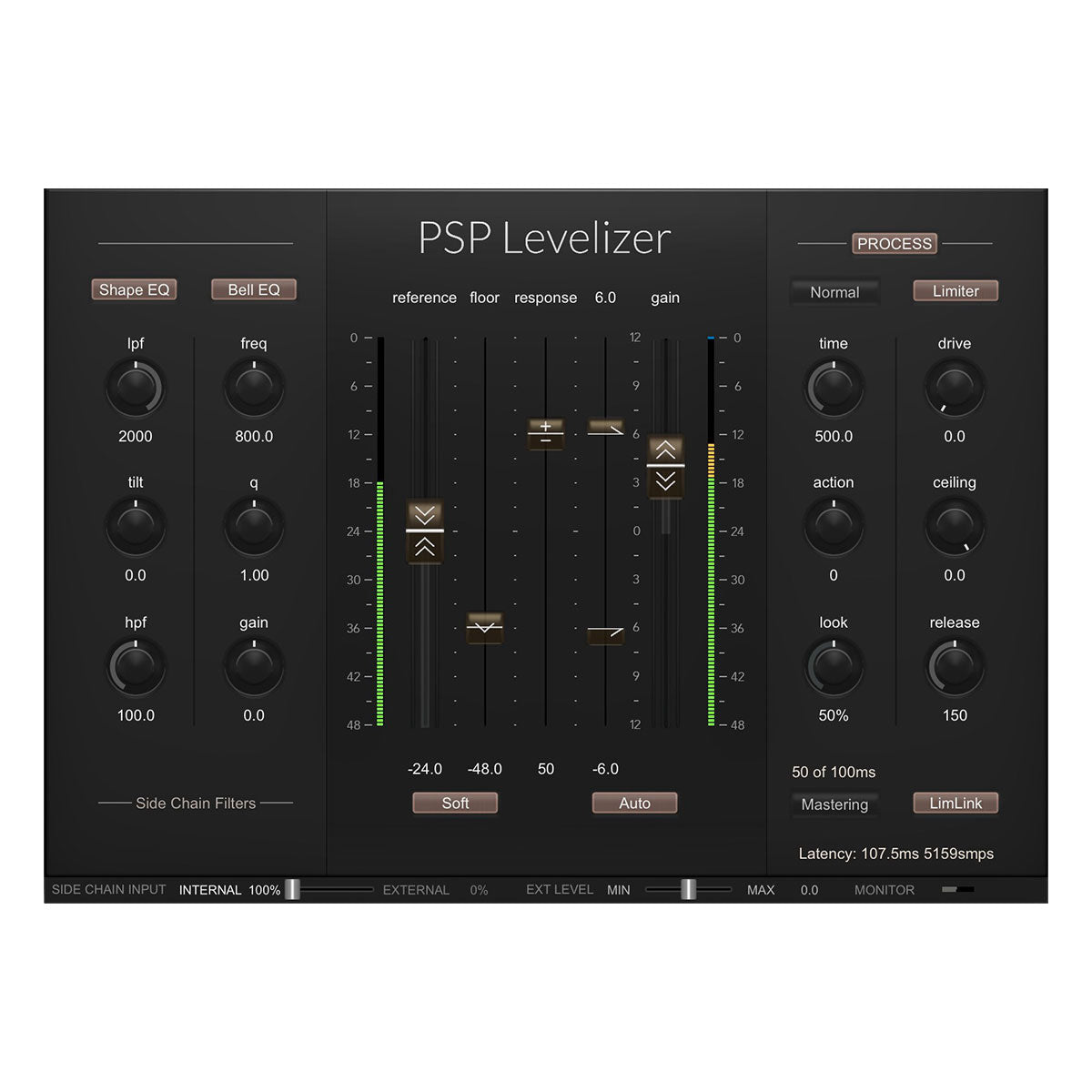
Task: Click the EXTERNAL 0% label
Action: [435, 890]
